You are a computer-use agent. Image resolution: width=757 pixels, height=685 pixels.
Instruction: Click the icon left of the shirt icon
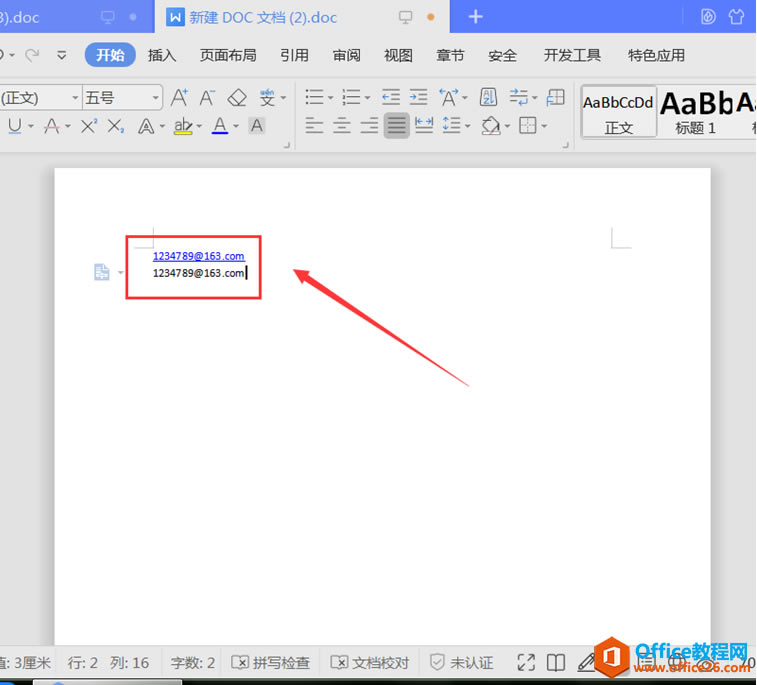pyautogui.click(x=708, y=17)
